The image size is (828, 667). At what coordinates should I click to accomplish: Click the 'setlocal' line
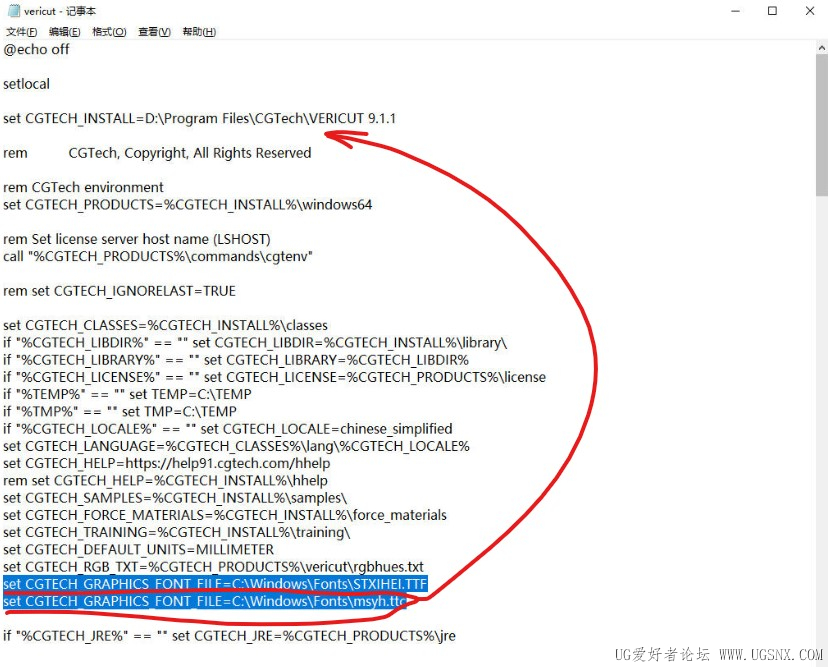click(26, 84)
